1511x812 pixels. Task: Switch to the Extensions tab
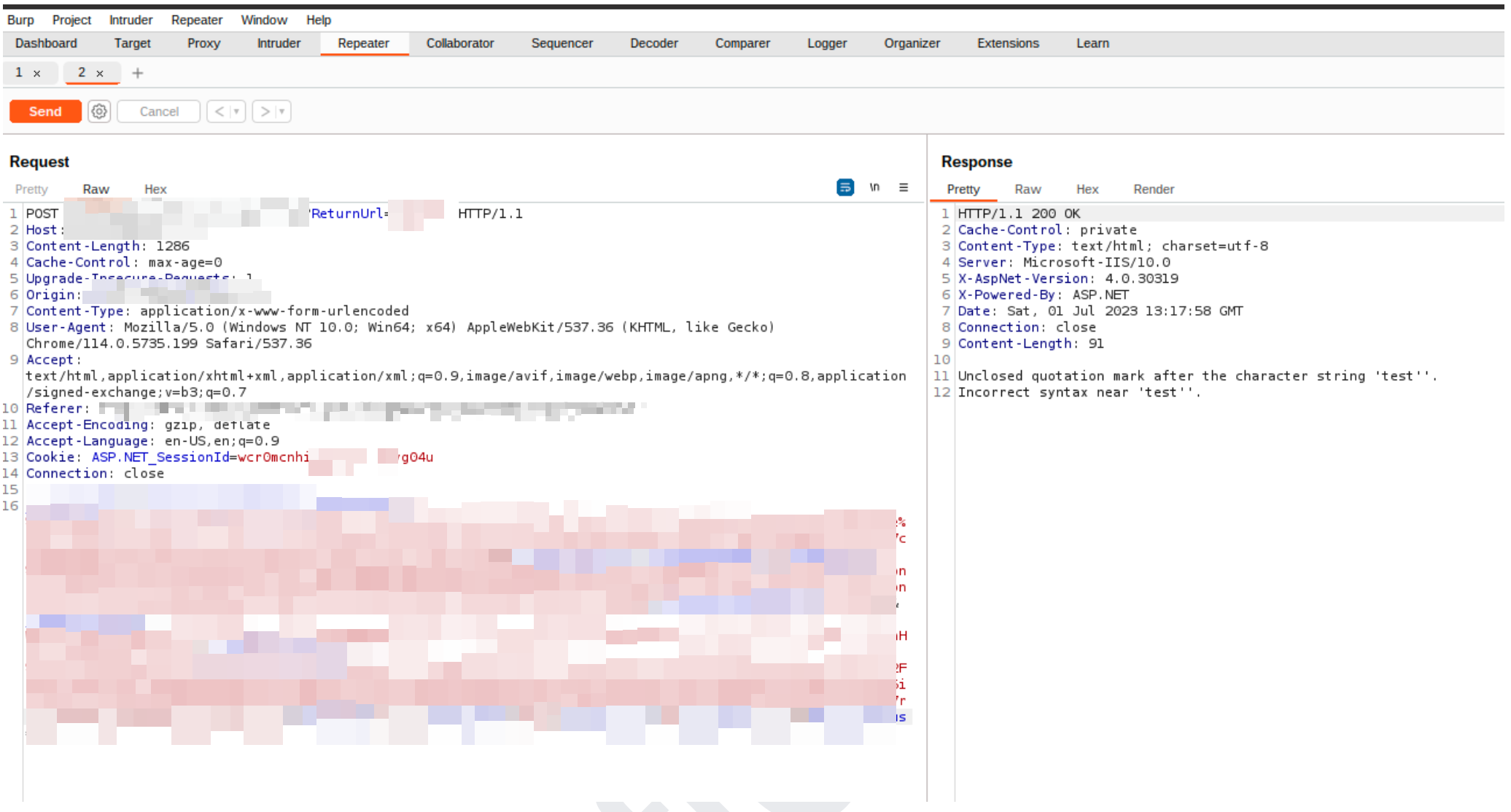pyautogui.click(x=1008, y=43)
